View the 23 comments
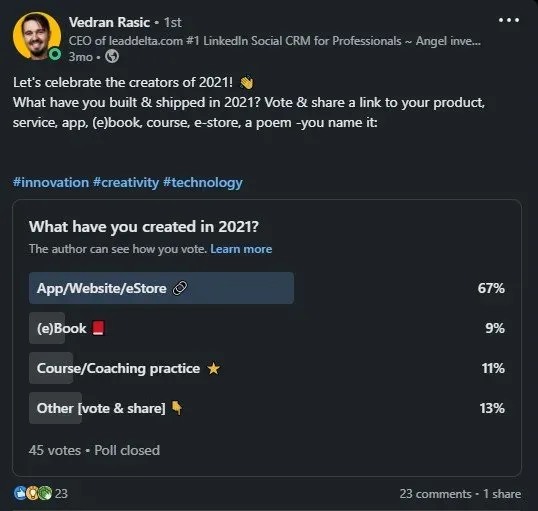Image resolution: width=538 pixels, height=511 pixels. click(x=435, y=493)
